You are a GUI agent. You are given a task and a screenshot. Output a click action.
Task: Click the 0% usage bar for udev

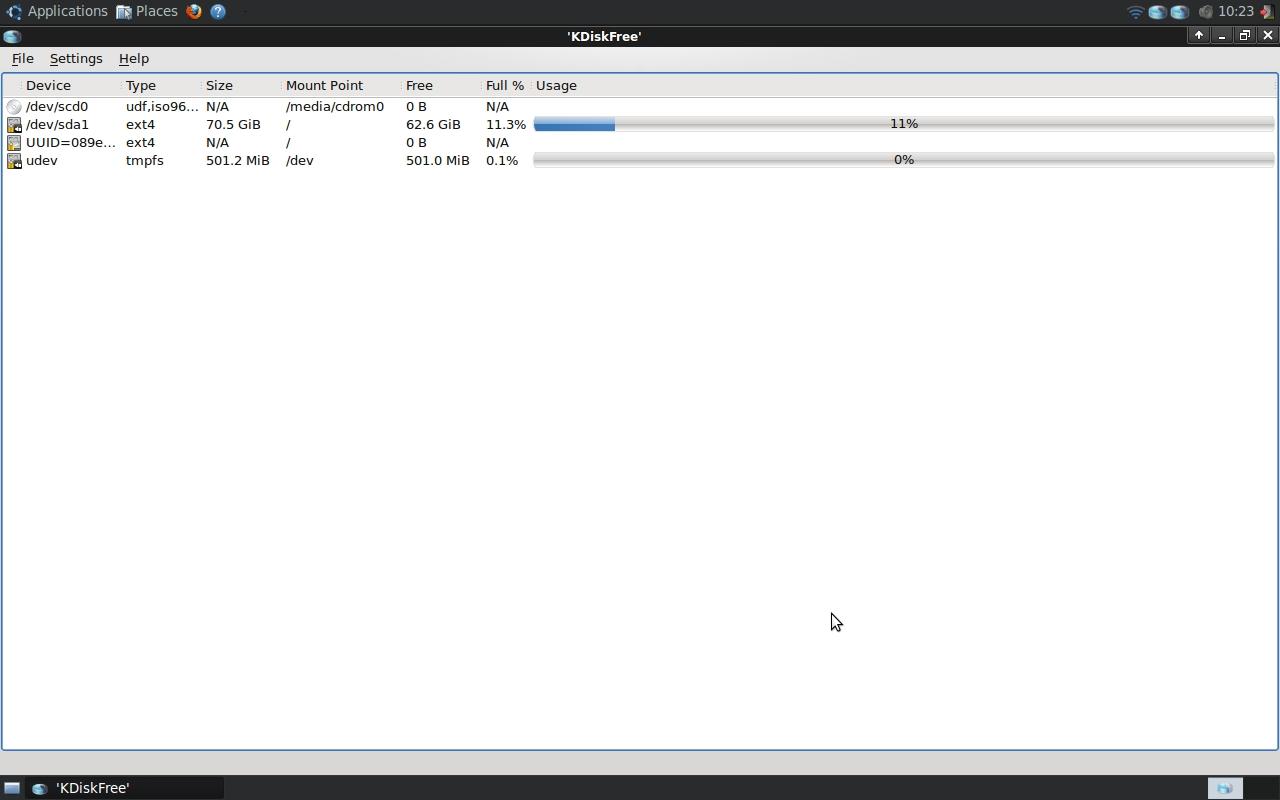(904, 160)
